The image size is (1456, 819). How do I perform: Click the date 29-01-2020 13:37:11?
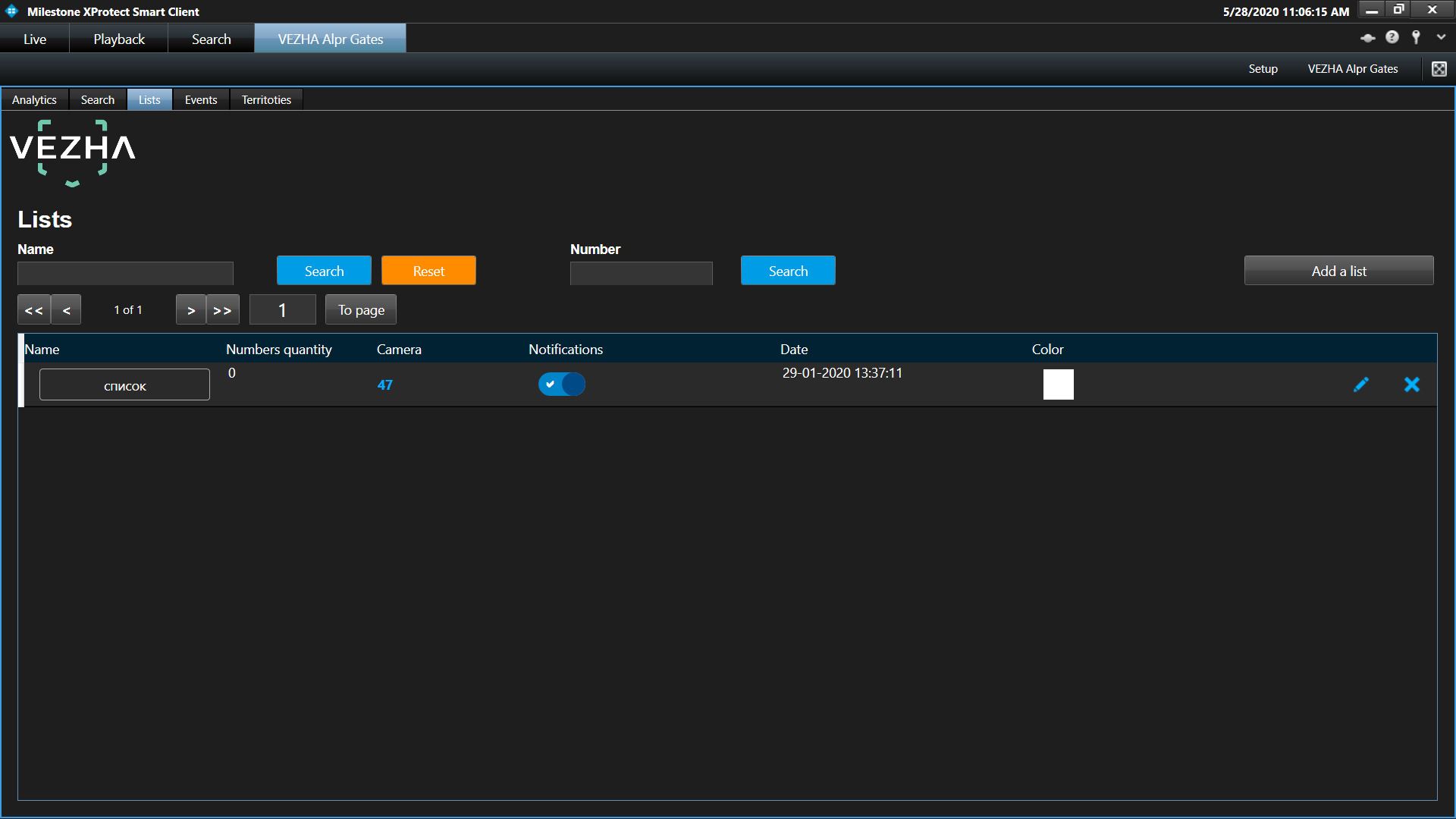click(843, 373)
